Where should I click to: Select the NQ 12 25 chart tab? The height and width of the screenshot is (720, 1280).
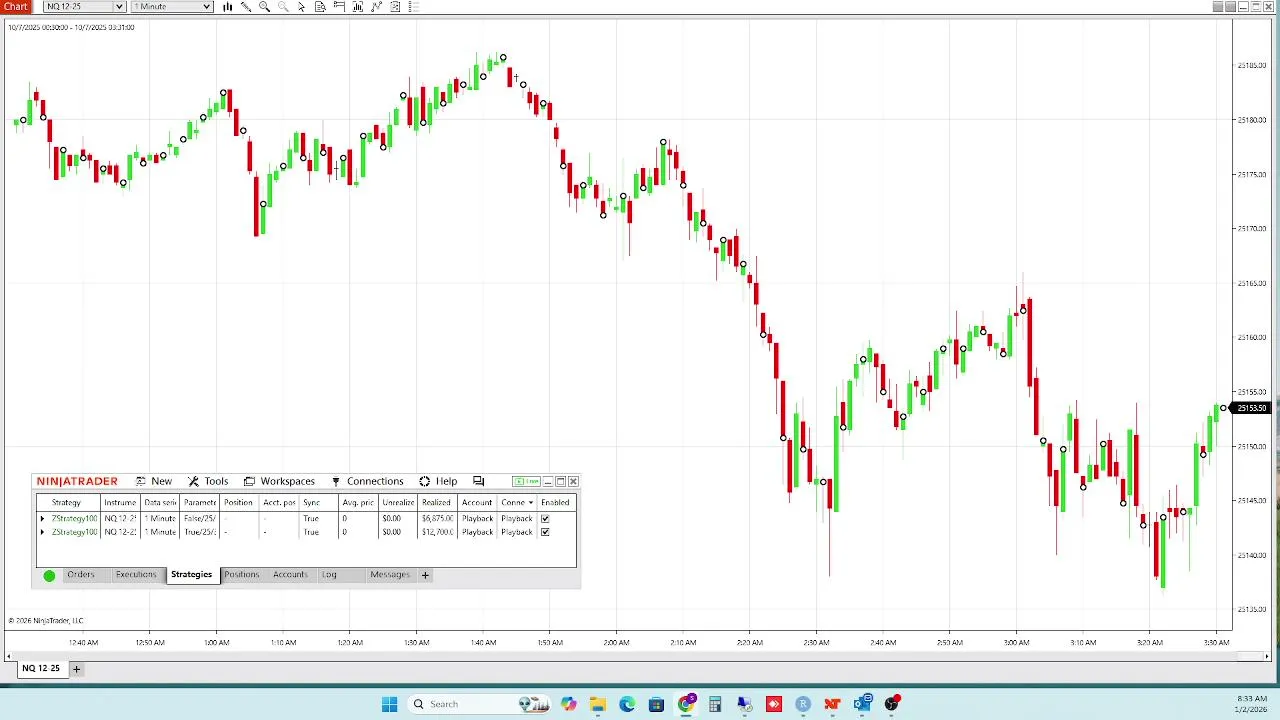point(41,668)
